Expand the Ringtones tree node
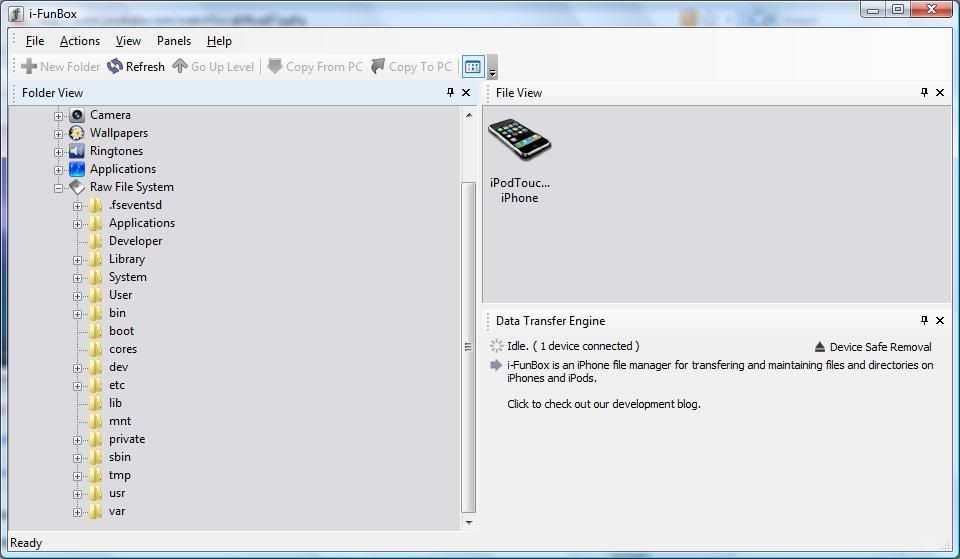Viewport: 960px width, 559px height. click(x=58, y=152)
